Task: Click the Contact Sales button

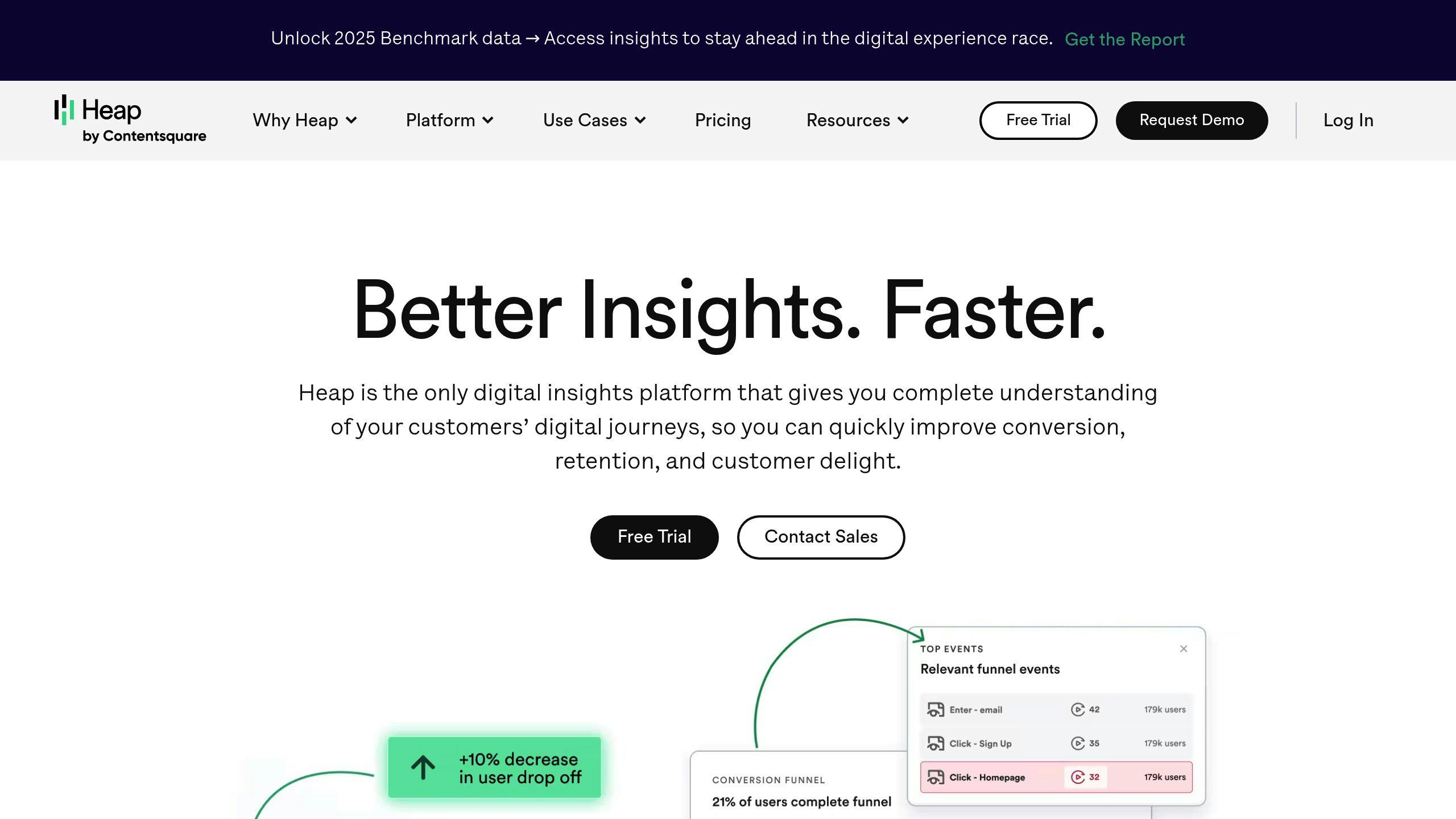Action: tap(821, 537)
